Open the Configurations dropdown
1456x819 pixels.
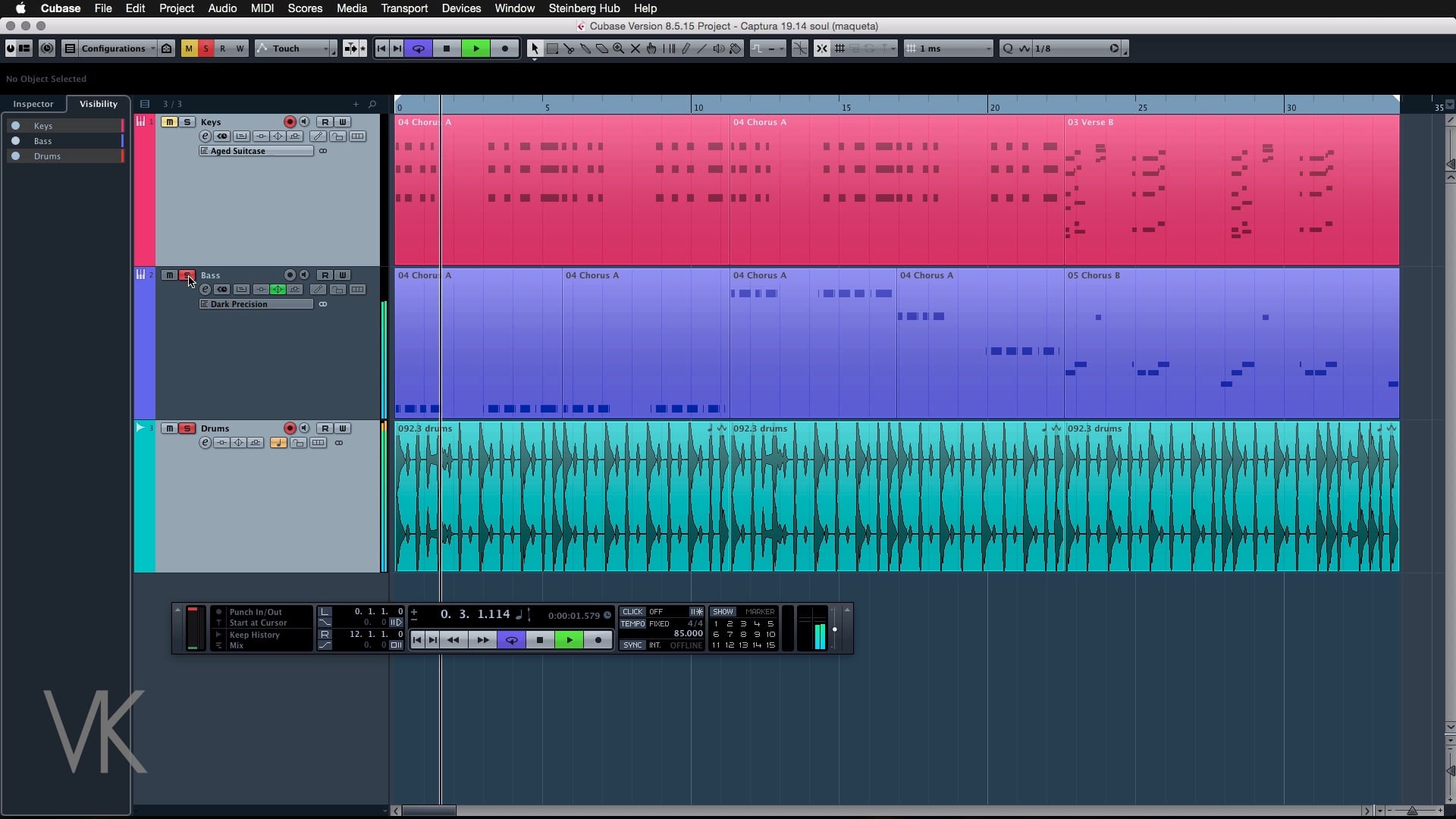pos(114,49)
